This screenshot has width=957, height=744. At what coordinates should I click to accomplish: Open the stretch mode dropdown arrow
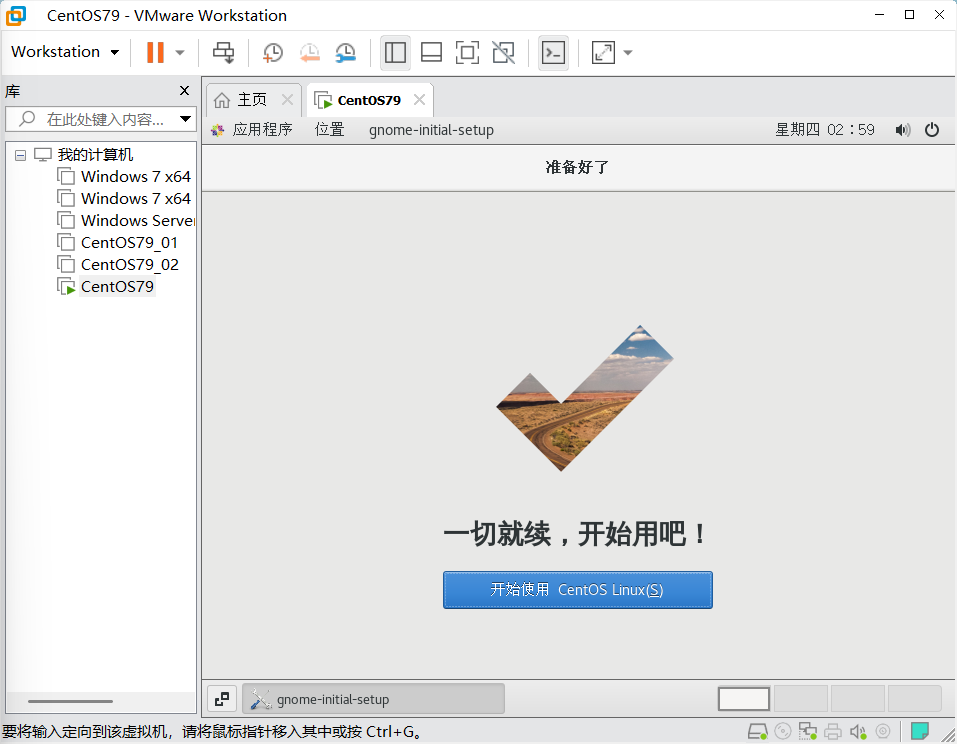point(628,52)
